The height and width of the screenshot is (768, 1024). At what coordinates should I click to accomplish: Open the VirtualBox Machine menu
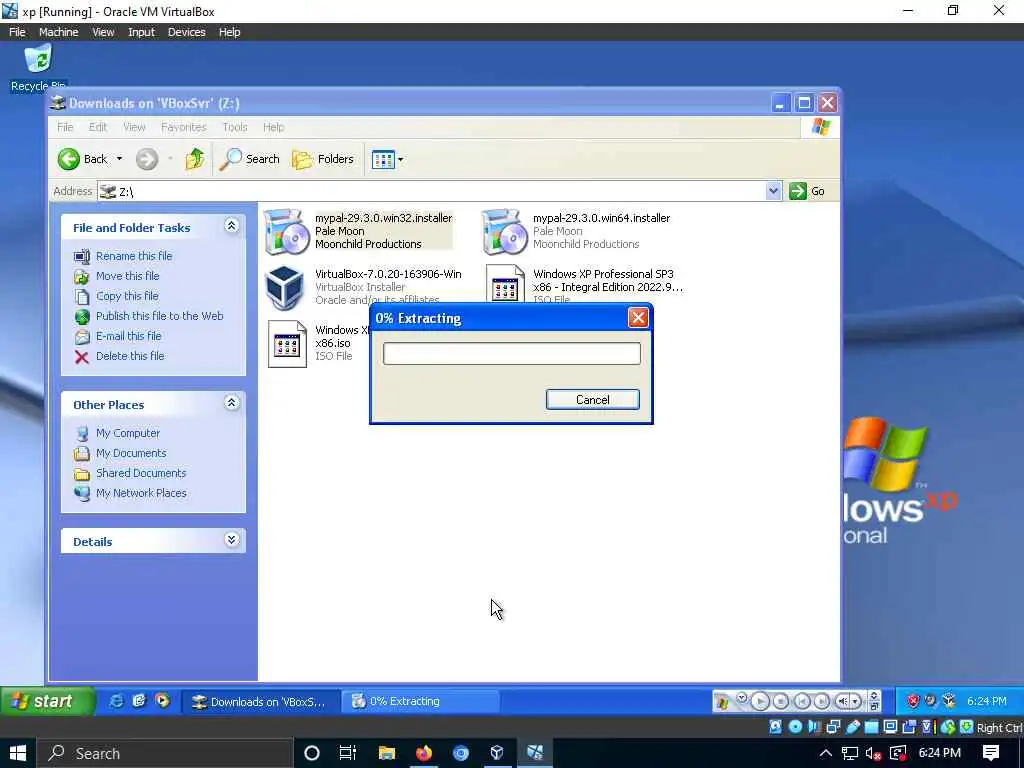(58, 32)
